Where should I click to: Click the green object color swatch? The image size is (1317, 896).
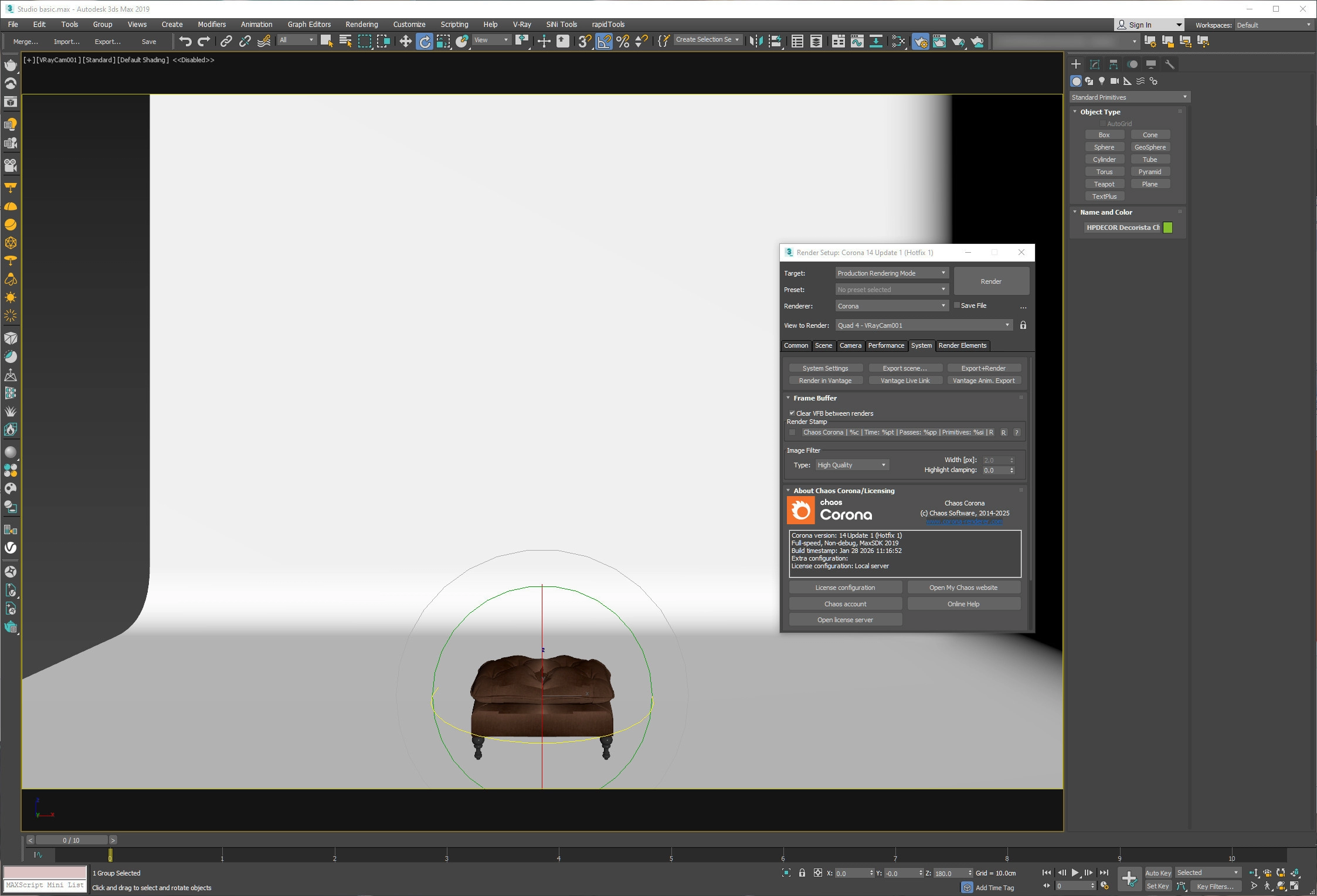(1167, 228)
